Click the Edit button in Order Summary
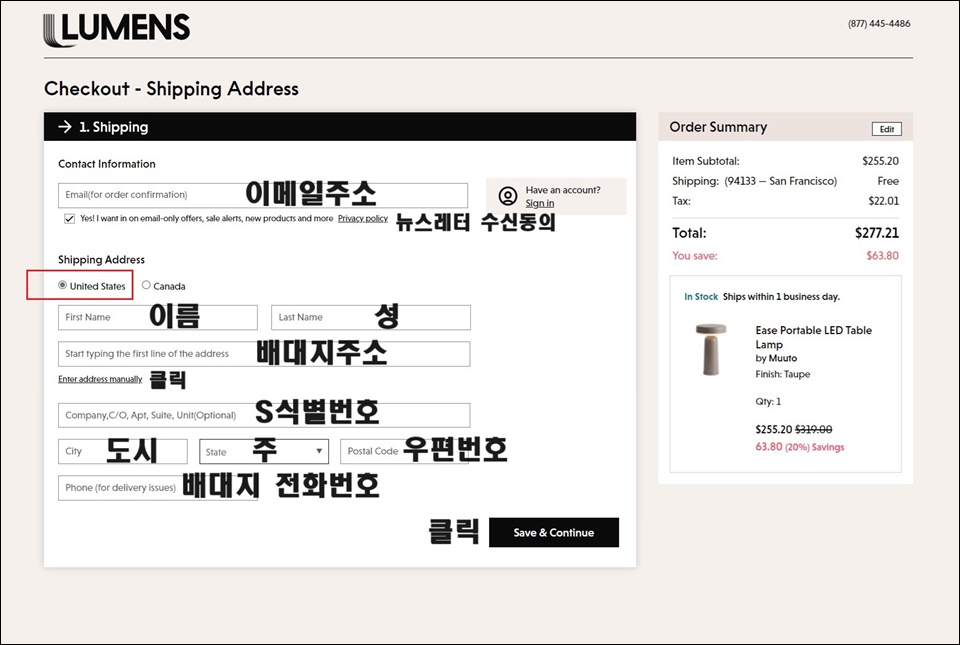960x645 pixels. [x=887, y=129]
